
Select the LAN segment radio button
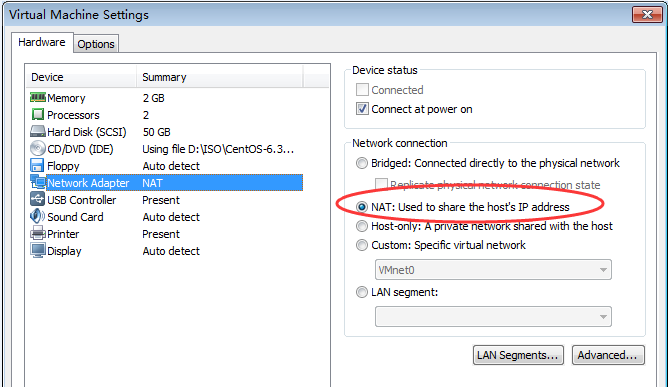point(362,292)
